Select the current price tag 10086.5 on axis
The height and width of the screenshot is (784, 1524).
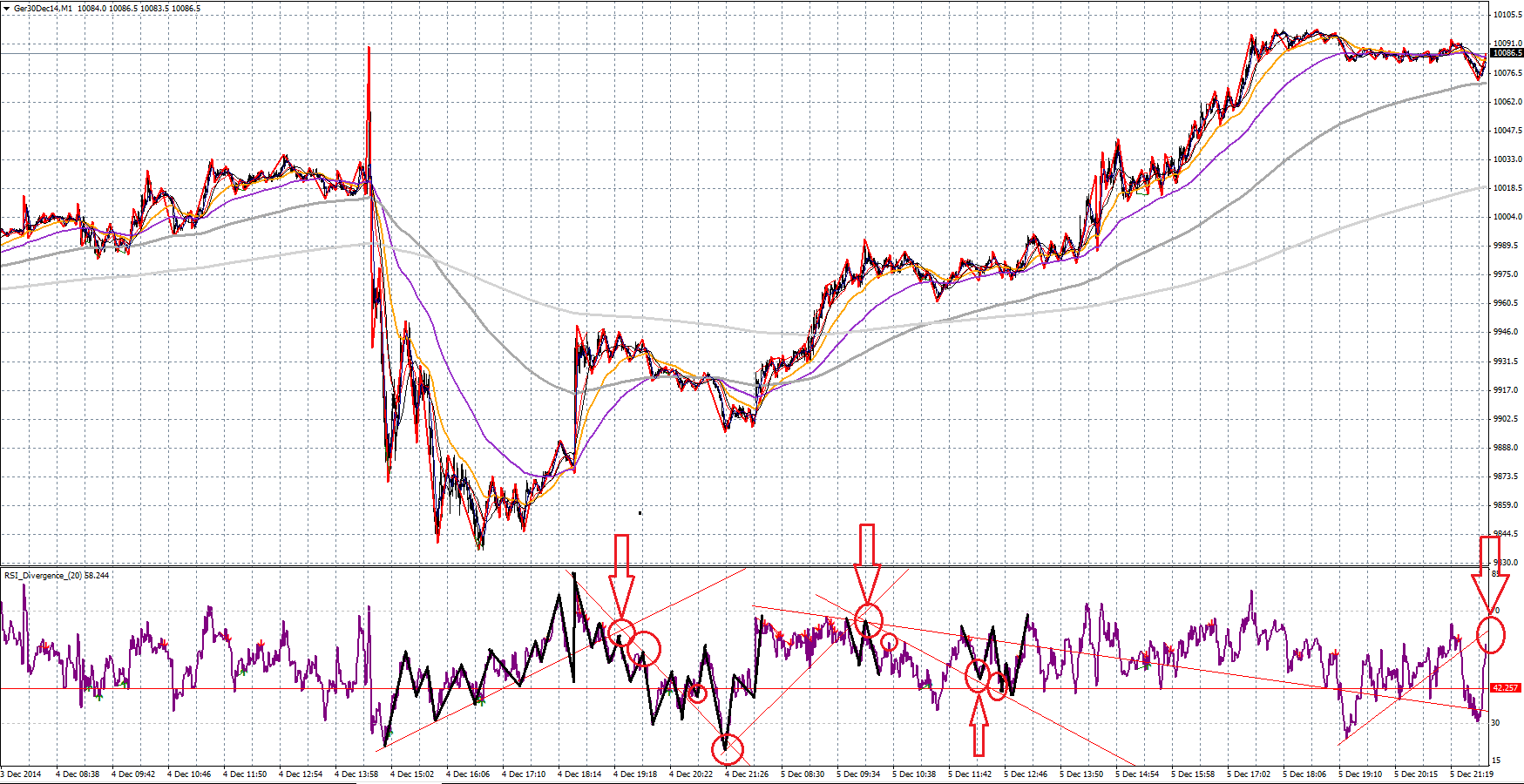click(x=1507, y=53)
